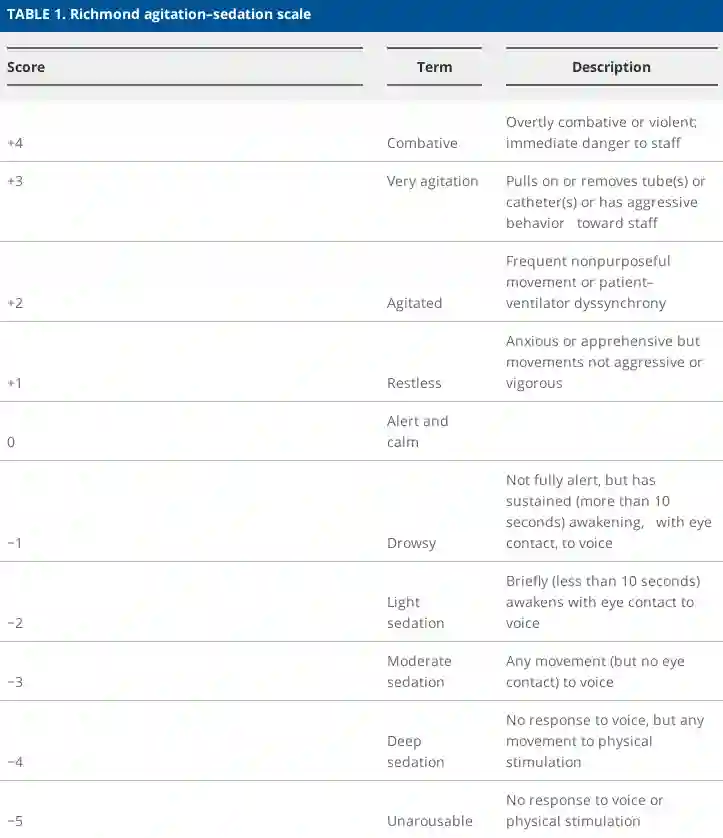Click the 'Term' column header
Viewport: 723px width, 838px height.
click(x=434, y=67)
